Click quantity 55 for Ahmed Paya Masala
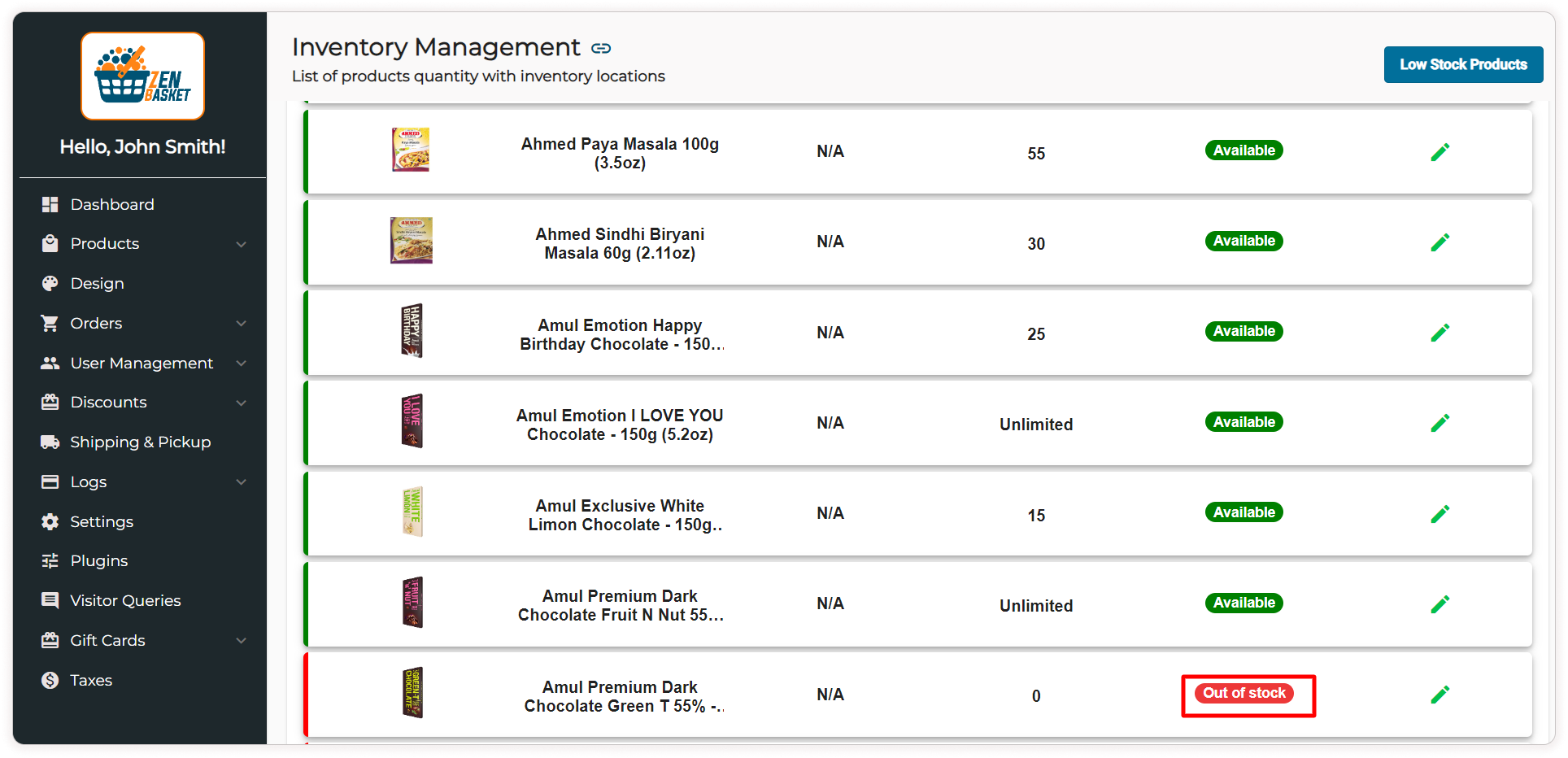This screenshot has height=758, width=1568. (1035, 153)
